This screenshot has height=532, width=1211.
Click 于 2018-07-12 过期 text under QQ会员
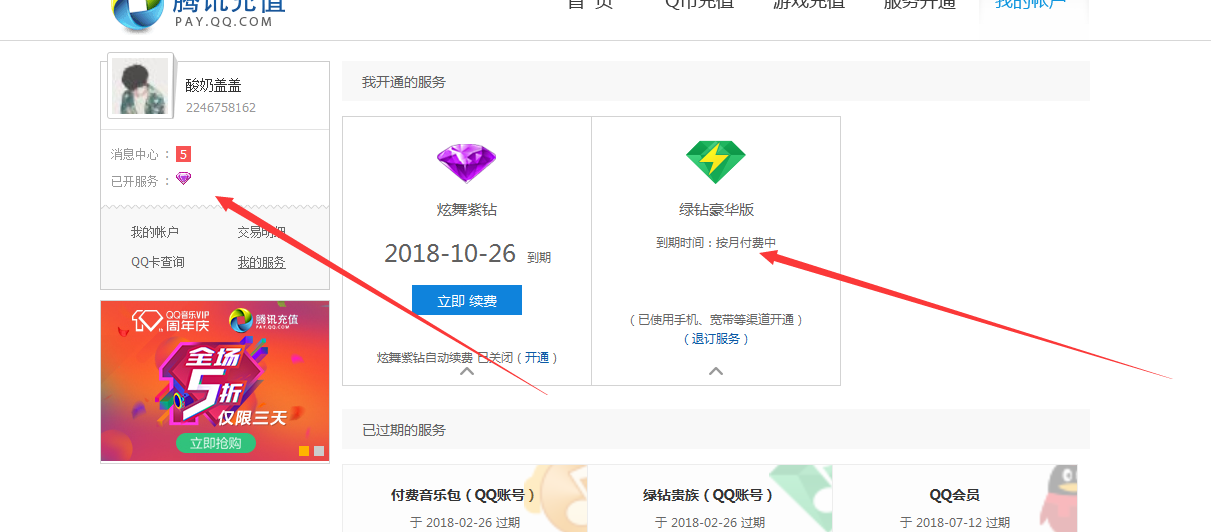(954, 523)
